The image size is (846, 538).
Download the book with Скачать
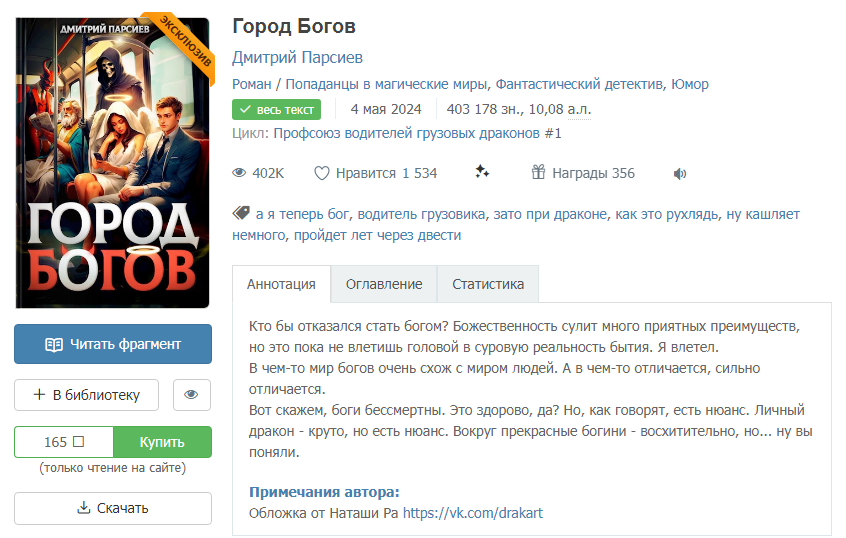pos(113,508)
